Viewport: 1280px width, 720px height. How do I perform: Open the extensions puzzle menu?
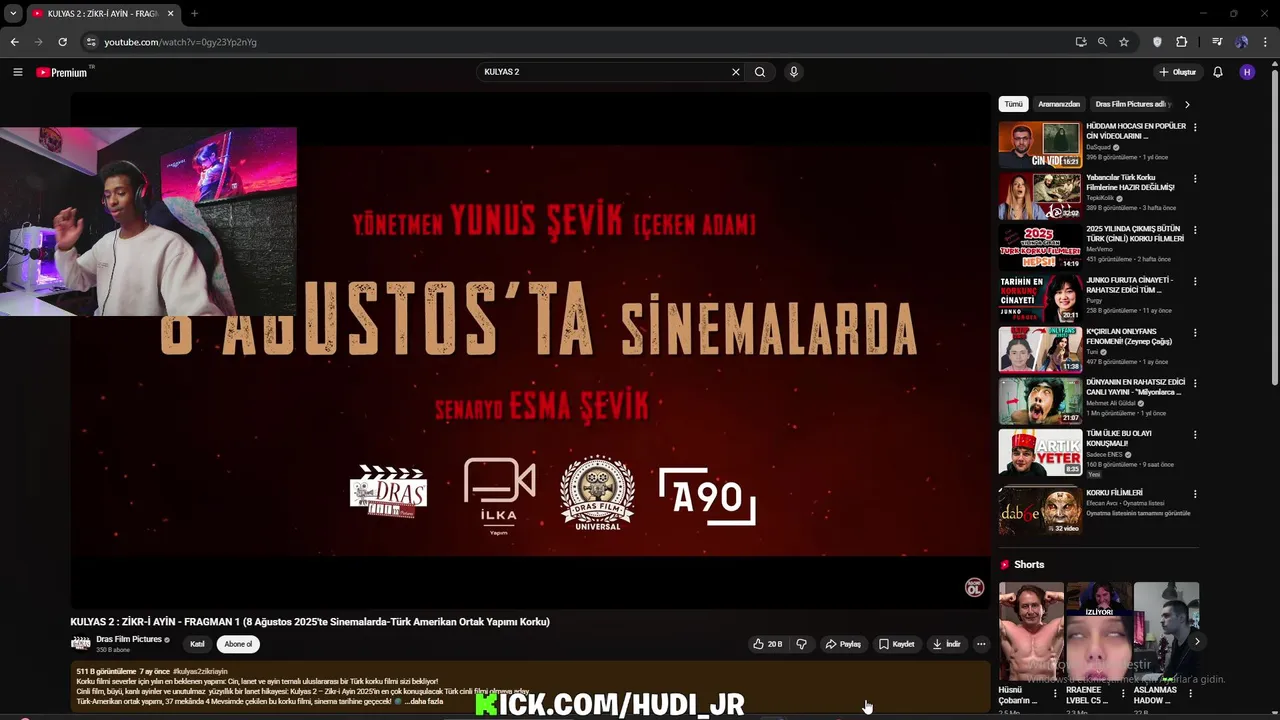pyautogui.click(x=1182, y=42)
